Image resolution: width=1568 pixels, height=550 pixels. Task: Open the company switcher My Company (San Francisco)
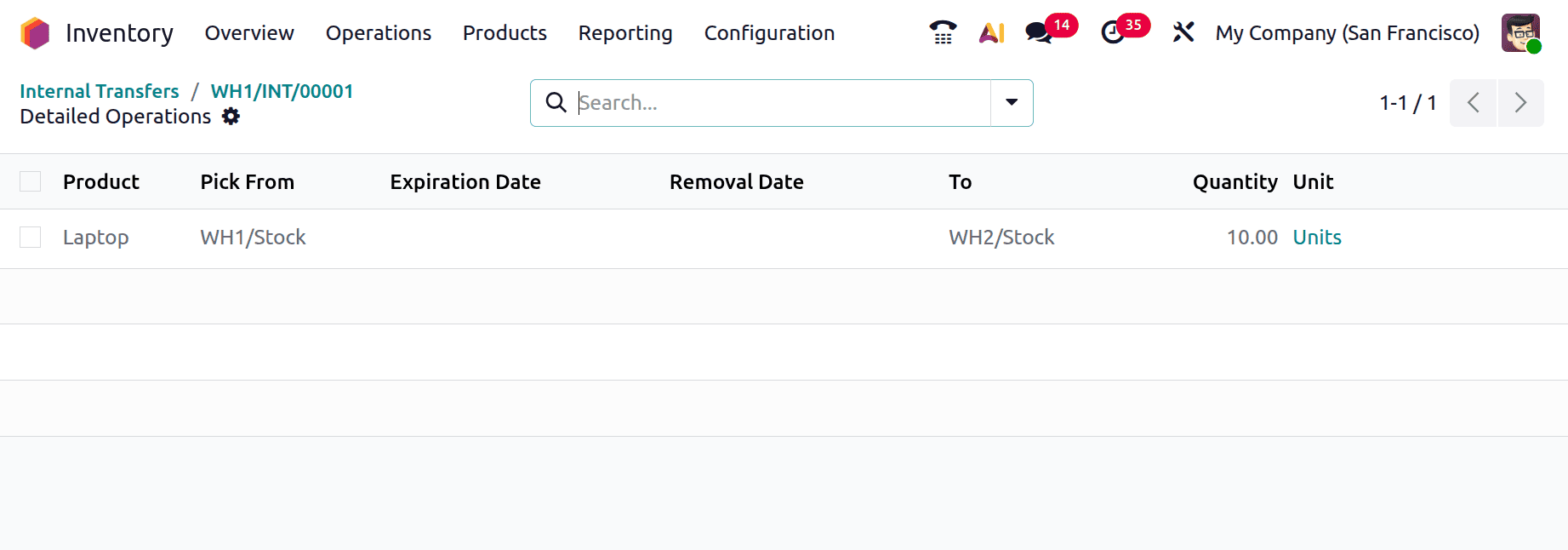click(x=1347, y=33)
